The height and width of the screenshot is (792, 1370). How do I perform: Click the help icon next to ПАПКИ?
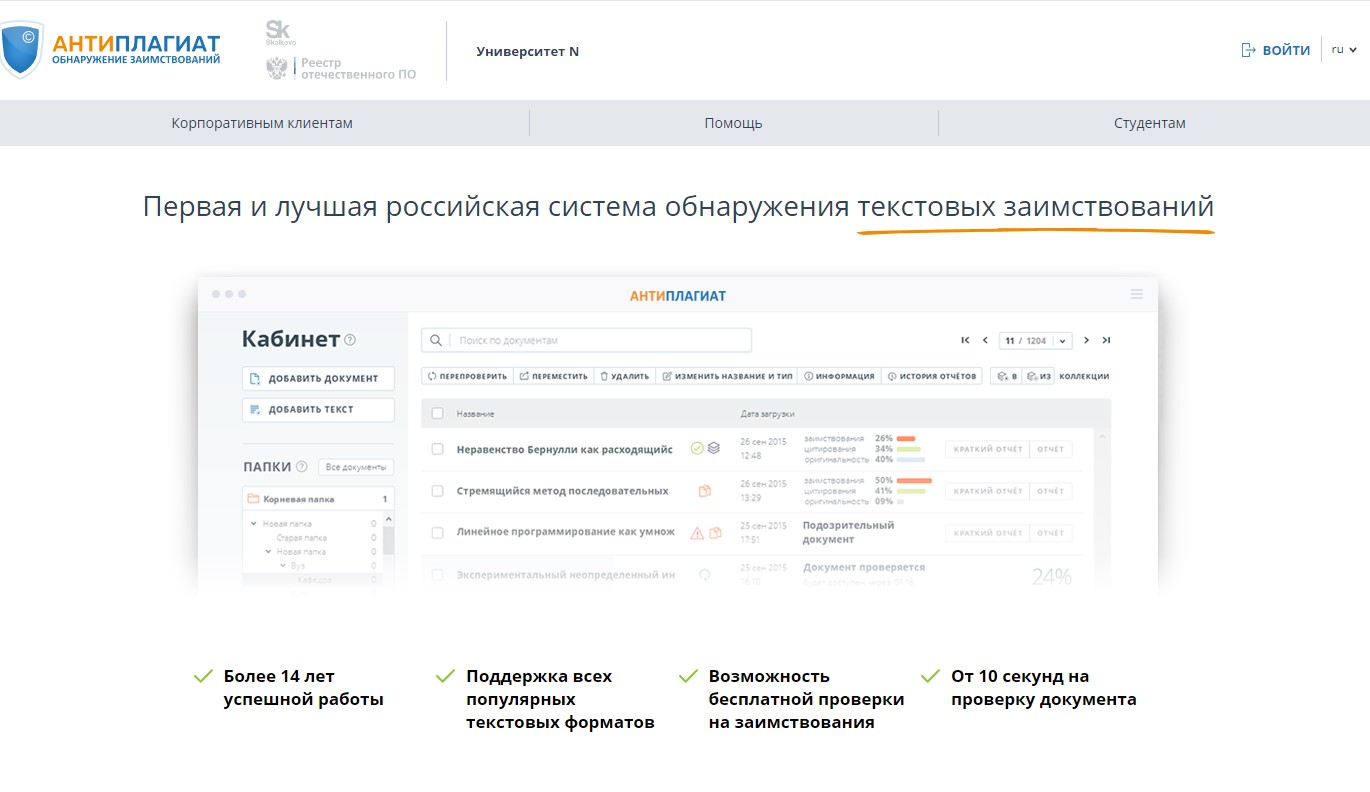(x=301, y=467)
